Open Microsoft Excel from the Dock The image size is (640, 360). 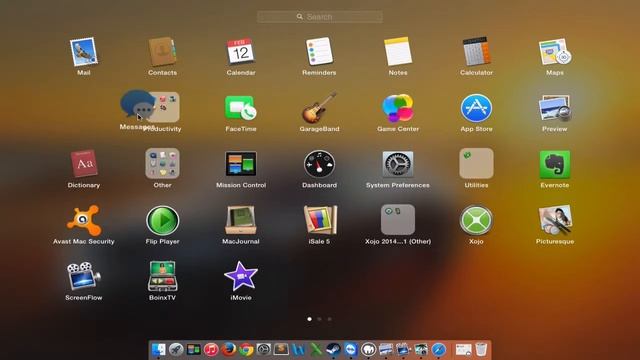316,349
